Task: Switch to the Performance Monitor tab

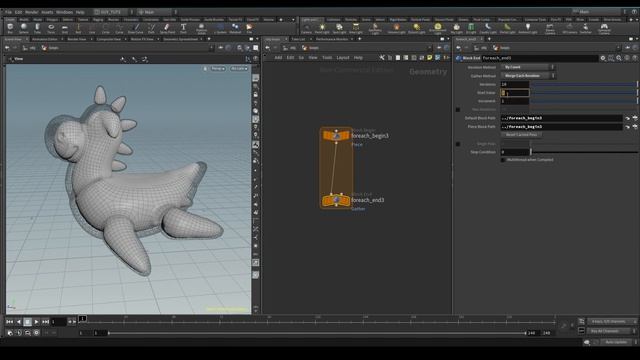Action: [332, 39]
